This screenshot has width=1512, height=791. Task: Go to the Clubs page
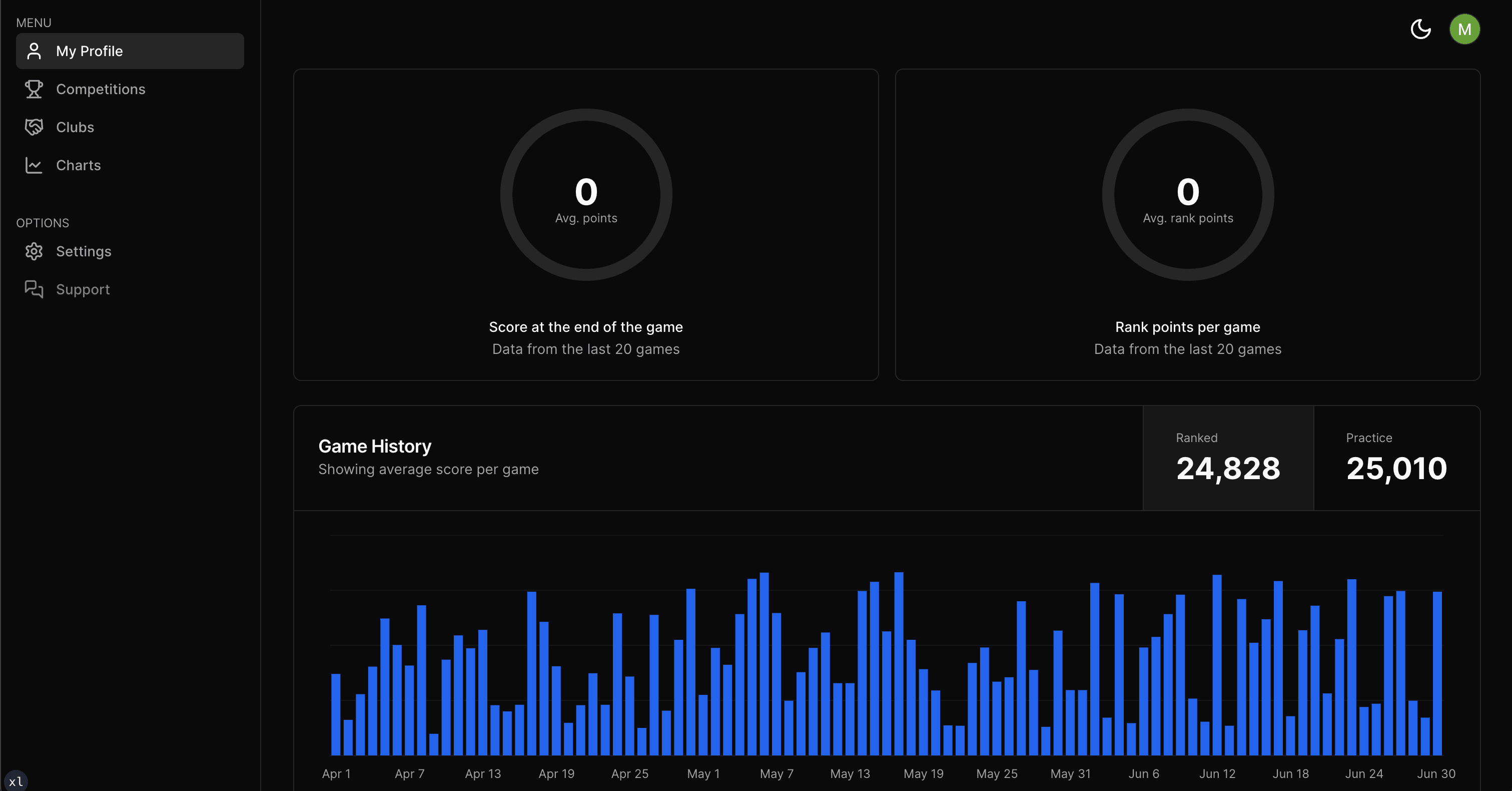coord(75,127)
